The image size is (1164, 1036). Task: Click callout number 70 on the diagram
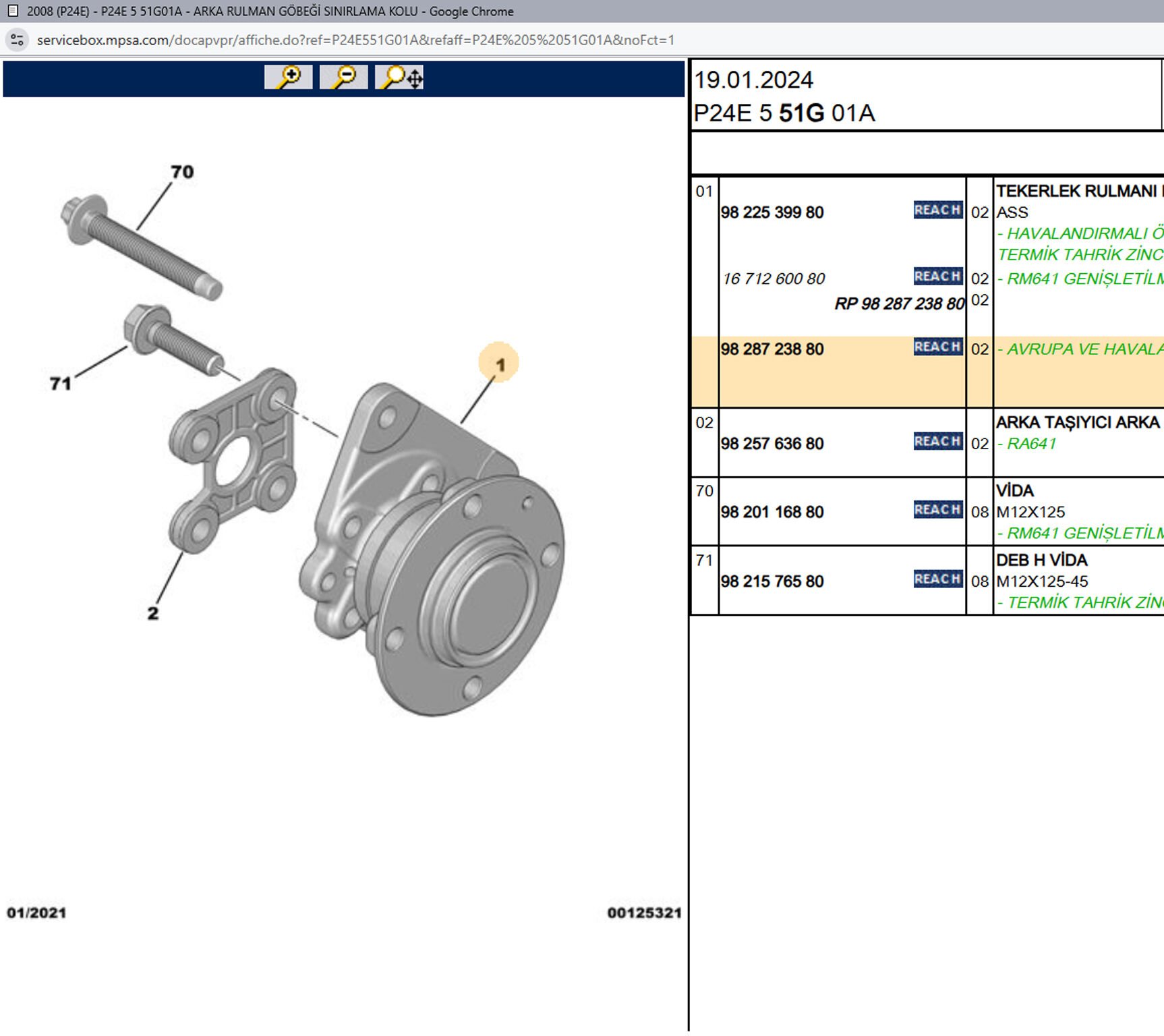[182, 172]
